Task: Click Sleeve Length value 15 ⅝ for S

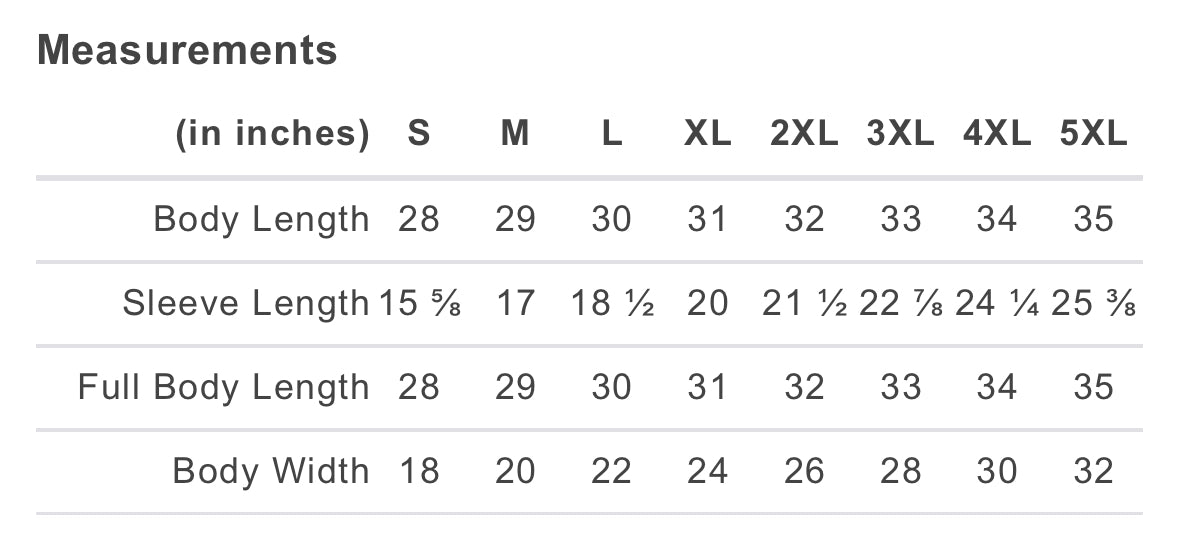Action: point(420,304)
